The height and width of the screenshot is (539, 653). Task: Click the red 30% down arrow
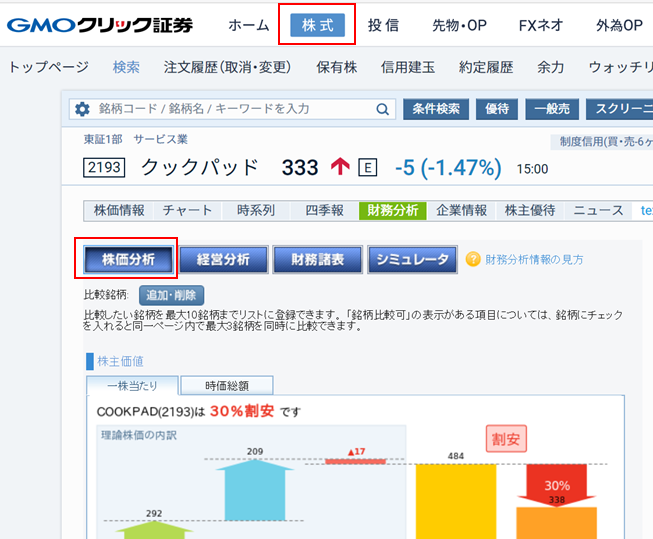click(x=556, y=485)
